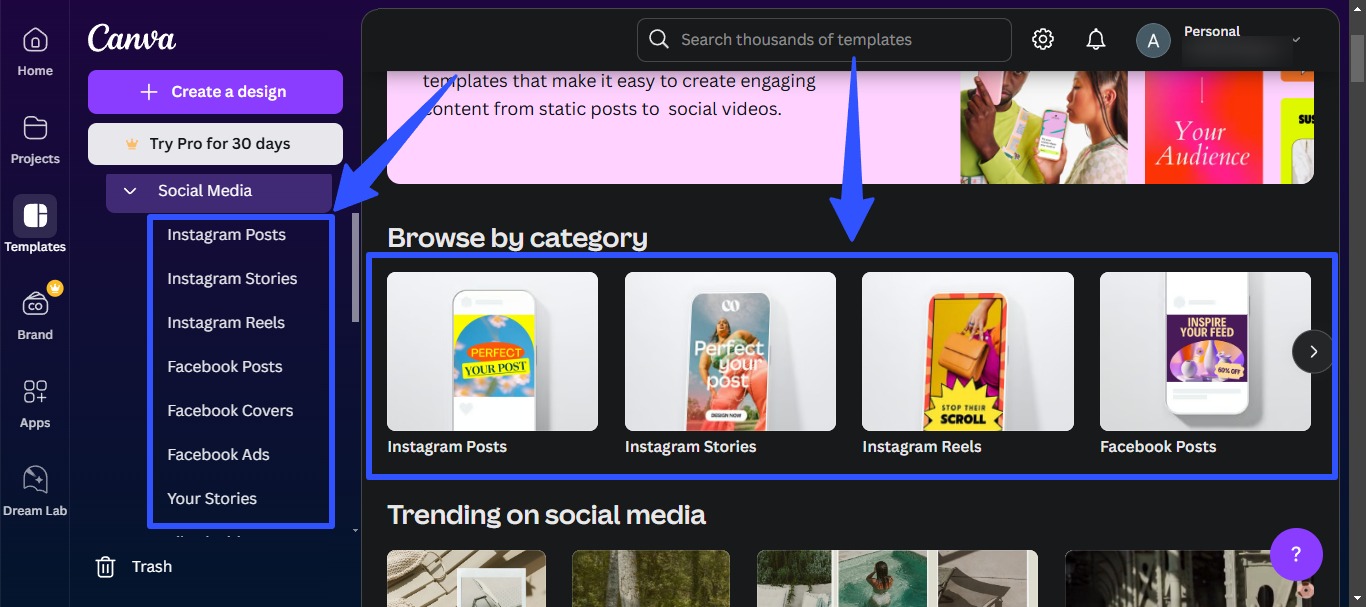Click the next arrow on category carousel
1366x607 pixels.
click(x=1312, y=351)
